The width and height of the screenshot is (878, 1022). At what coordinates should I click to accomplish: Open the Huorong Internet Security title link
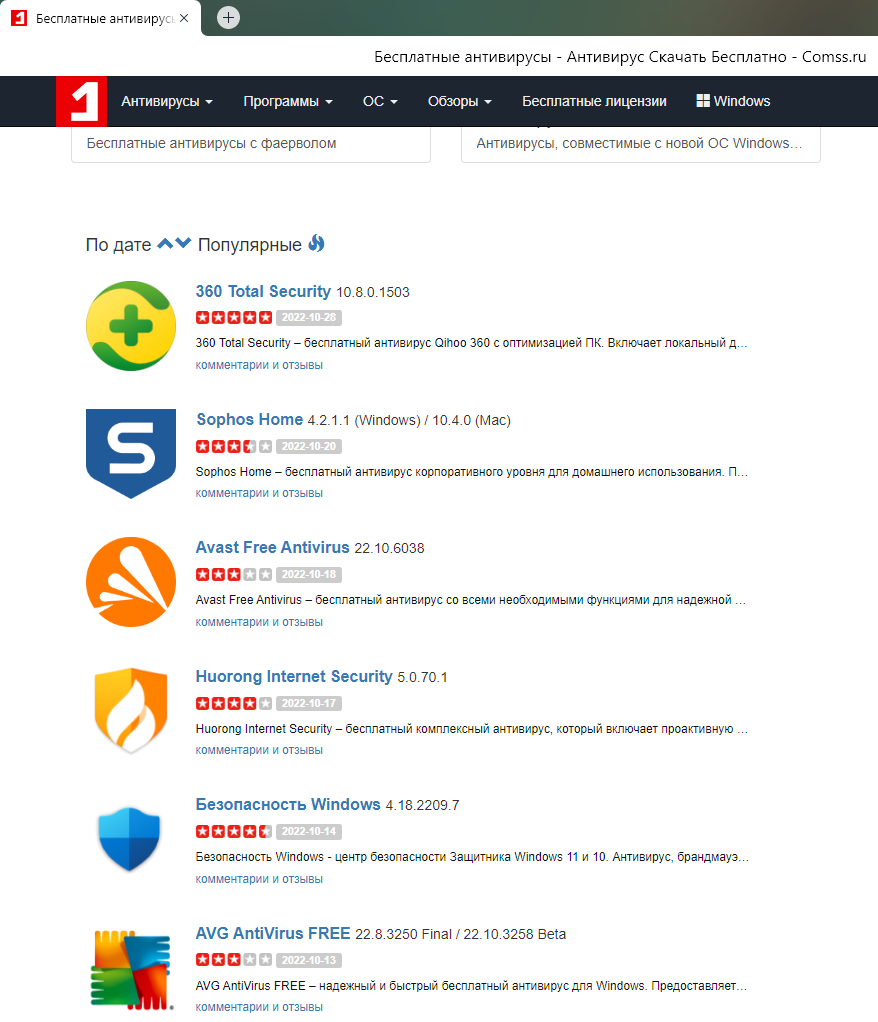pyautogui.click(x=294, y=677)
